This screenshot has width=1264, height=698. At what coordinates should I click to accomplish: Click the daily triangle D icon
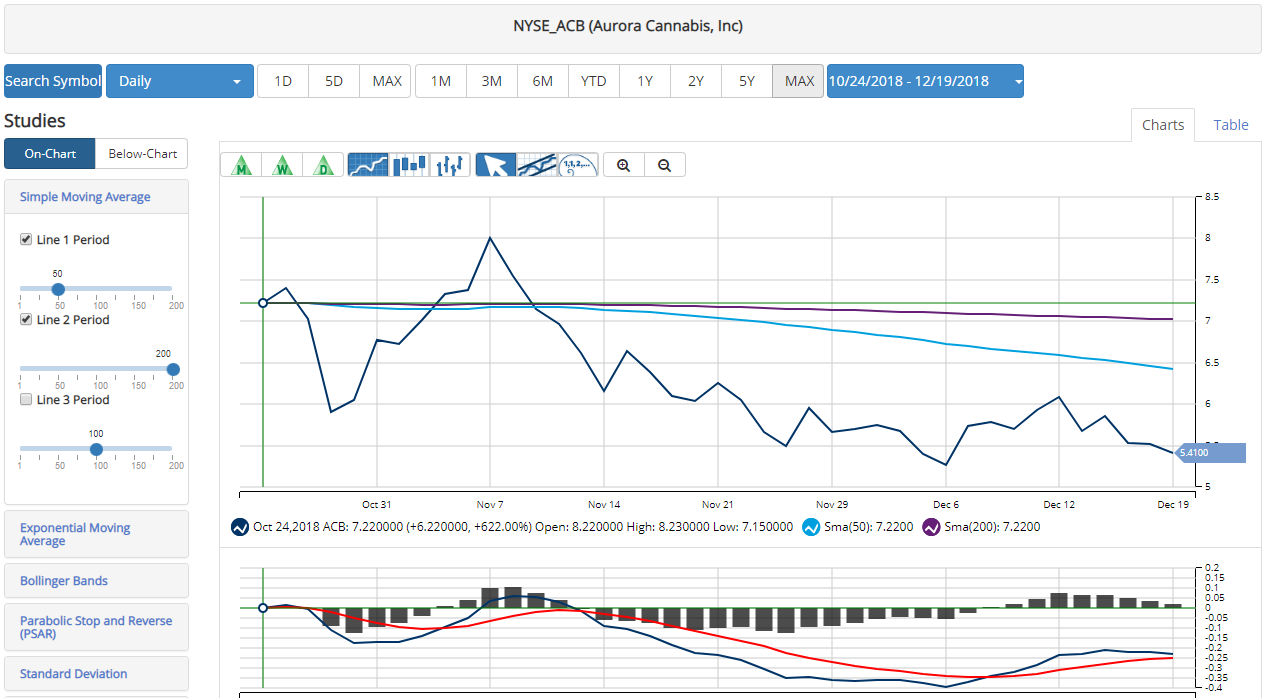point(323,165)
